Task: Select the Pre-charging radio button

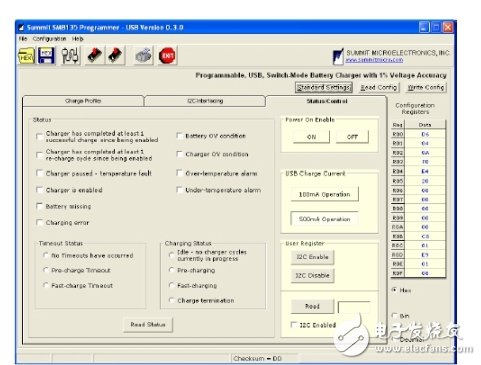Action: pyautogui.click(x=172, y=270)
